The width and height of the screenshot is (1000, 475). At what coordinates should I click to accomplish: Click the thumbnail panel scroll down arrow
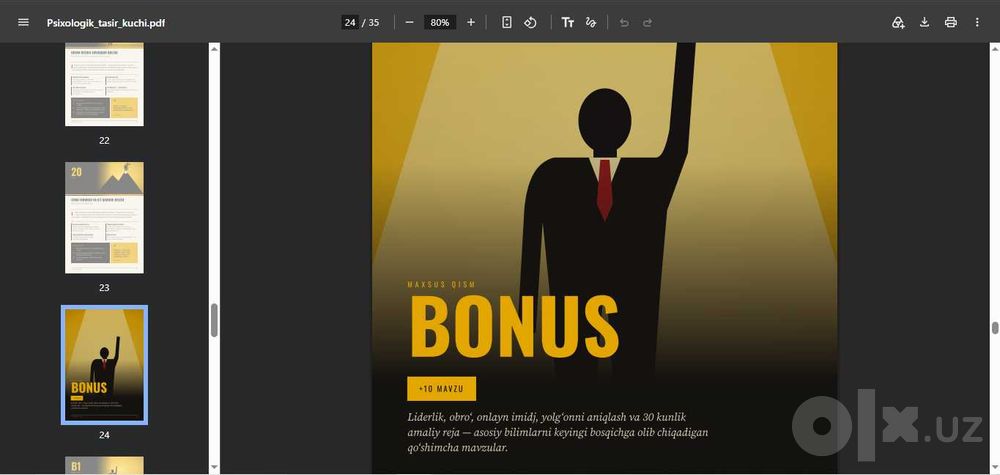[x=214, y=469]
